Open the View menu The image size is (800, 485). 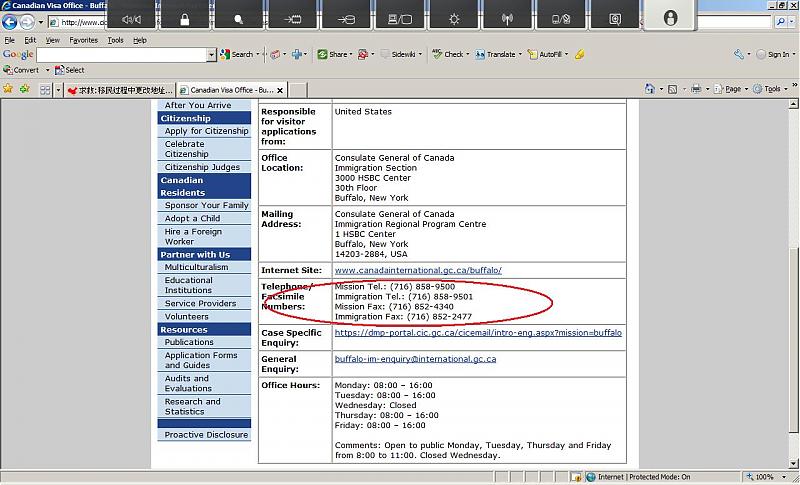(53, 40)
